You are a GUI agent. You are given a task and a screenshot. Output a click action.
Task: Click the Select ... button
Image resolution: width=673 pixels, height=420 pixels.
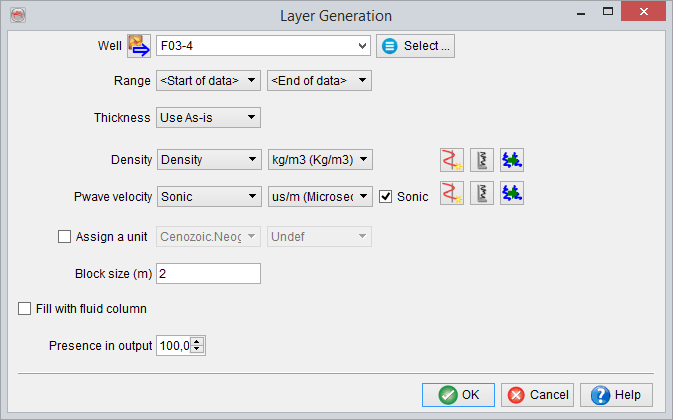[x=416, y=46]
